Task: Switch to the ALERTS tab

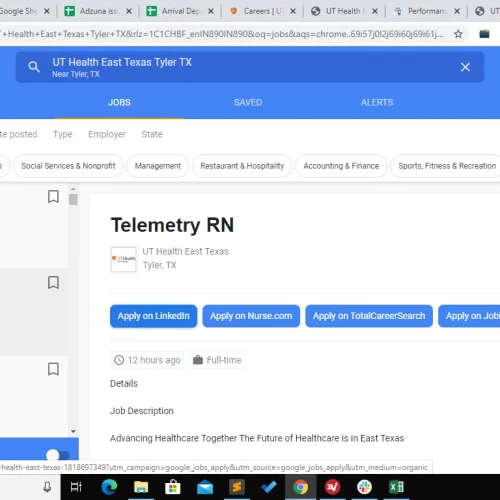Action: click(377, 102)
